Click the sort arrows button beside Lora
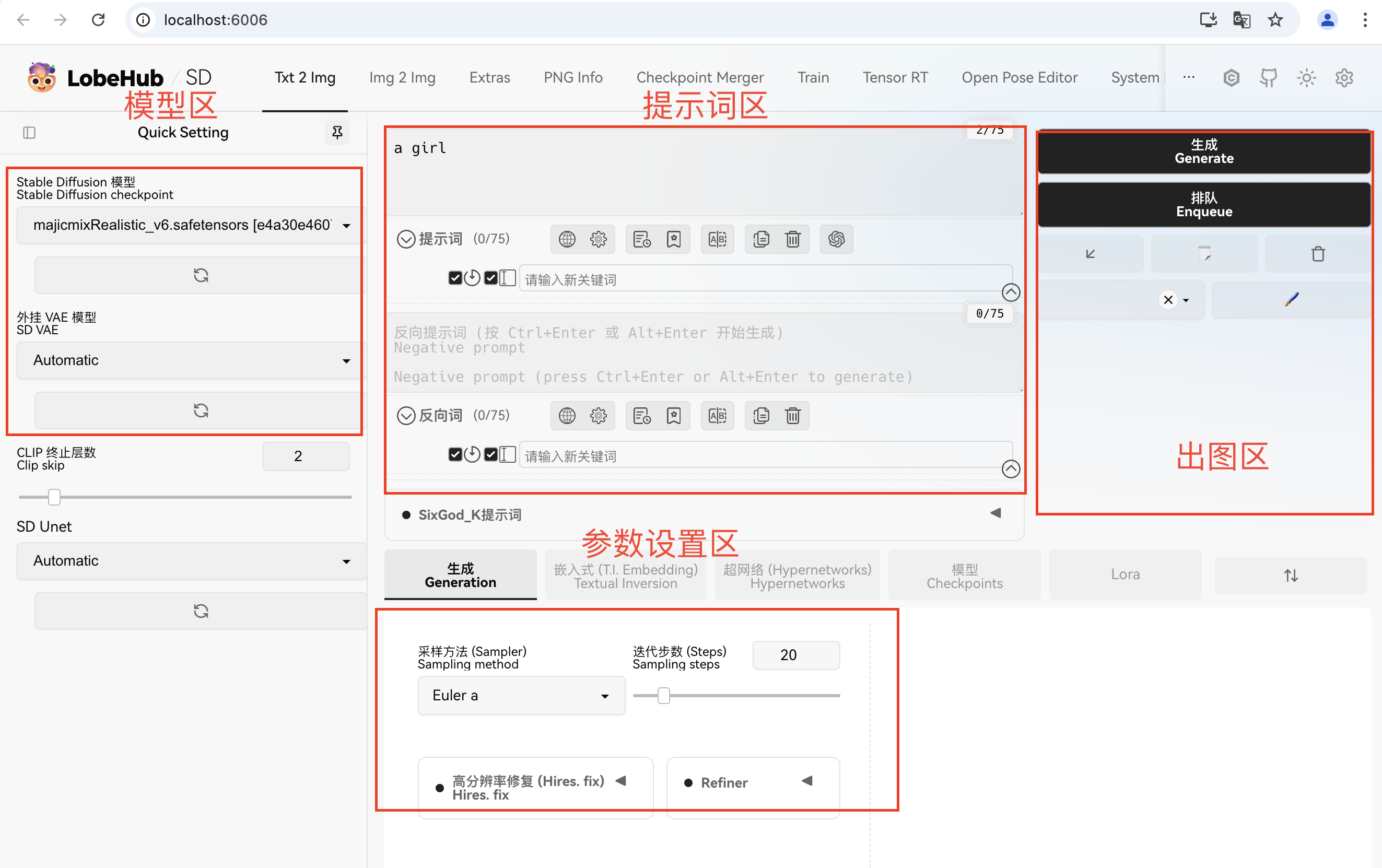Screen dimensions: 1382x868 click(x=1291, y=576)
